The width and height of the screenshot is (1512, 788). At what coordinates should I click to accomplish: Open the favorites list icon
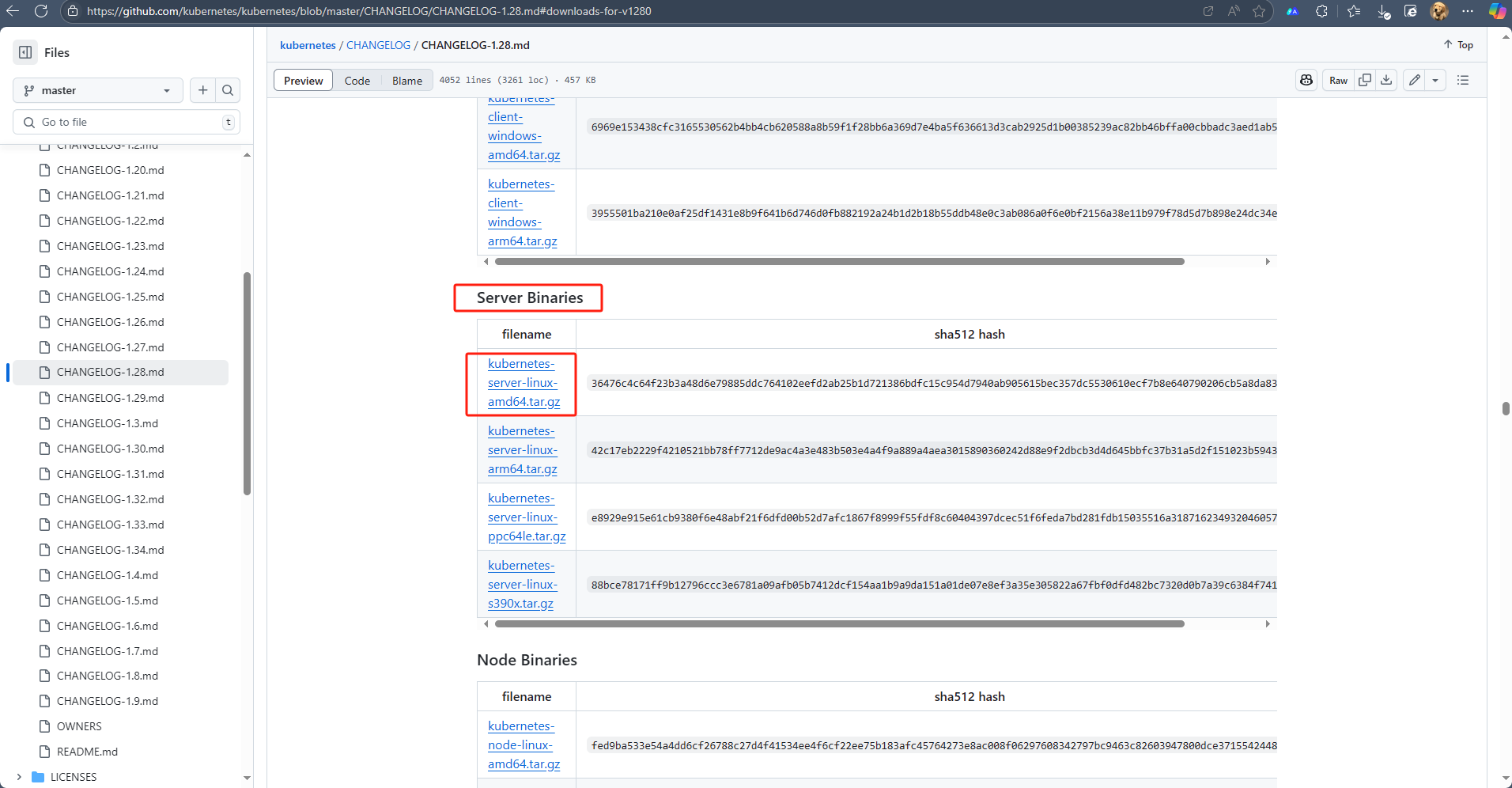click(x=1354, y=11)
